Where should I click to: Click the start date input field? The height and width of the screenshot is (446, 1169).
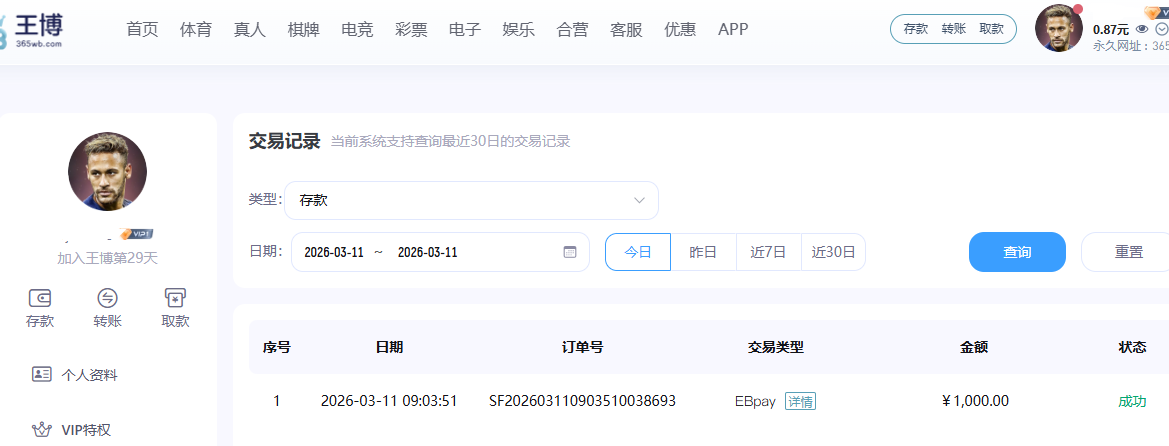(334, 252)
